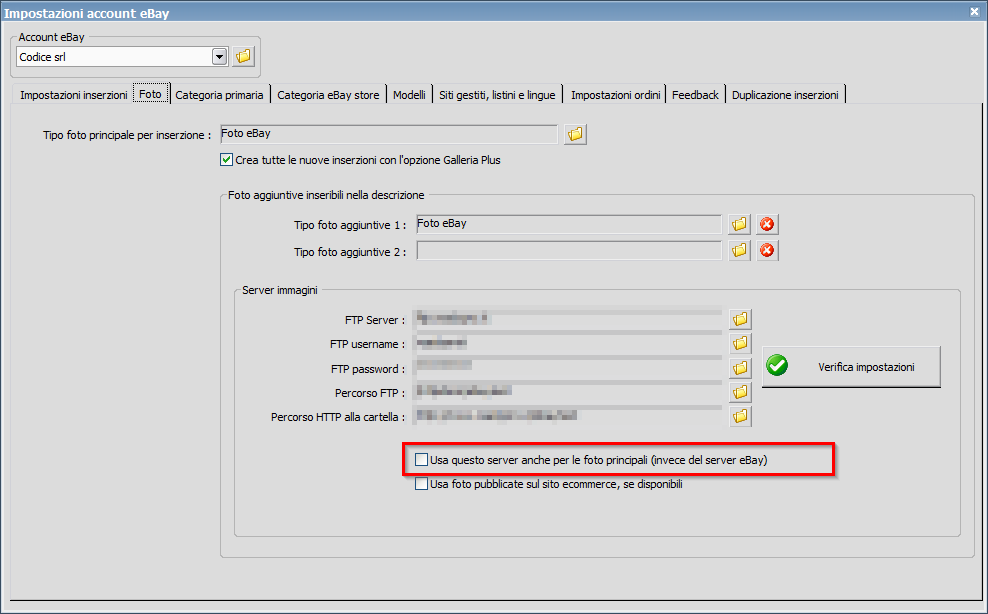Go to the Modelli tab
988x614 pixels.
click(x=410, y=95)
